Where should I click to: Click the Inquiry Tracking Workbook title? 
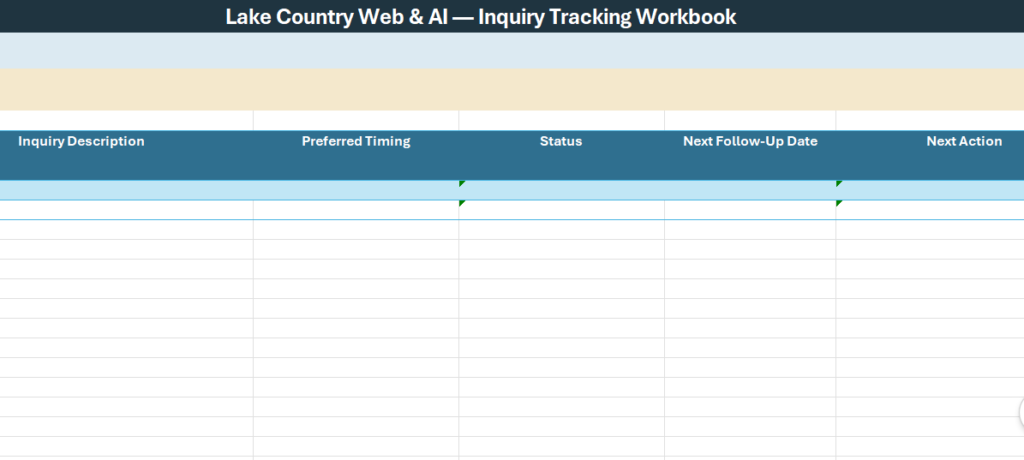[x=481, y=17]
